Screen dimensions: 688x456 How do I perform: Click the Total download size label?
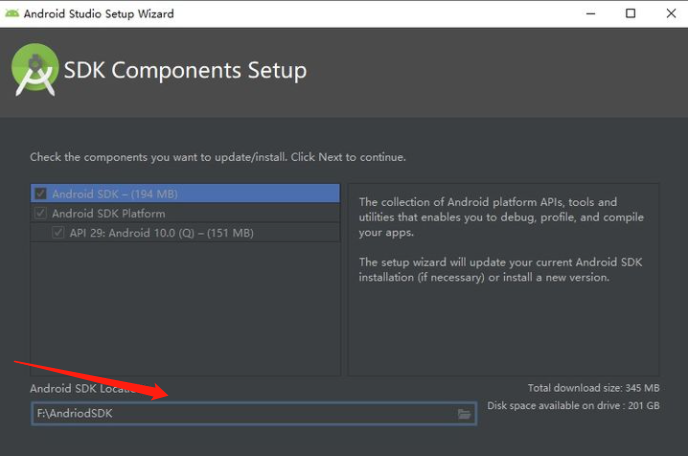coord(593,388)
